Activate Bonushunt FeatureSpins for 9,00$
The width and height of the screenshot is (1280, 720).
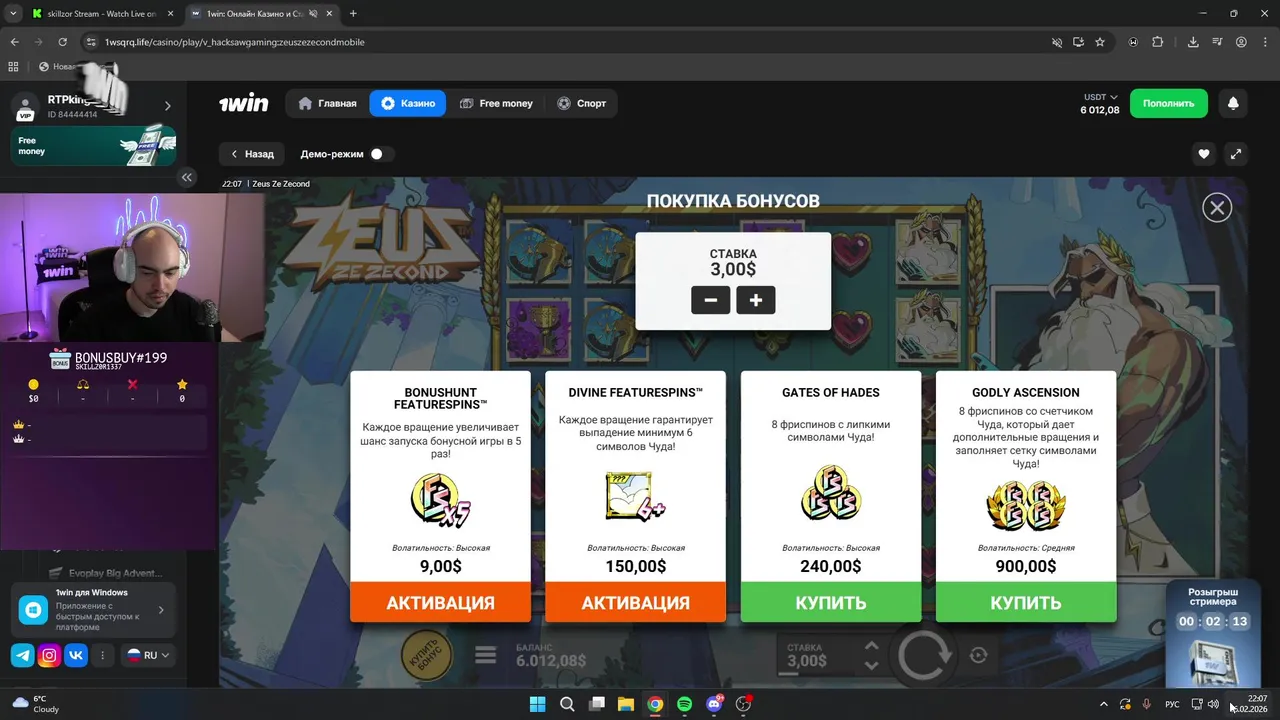[440, 603]
